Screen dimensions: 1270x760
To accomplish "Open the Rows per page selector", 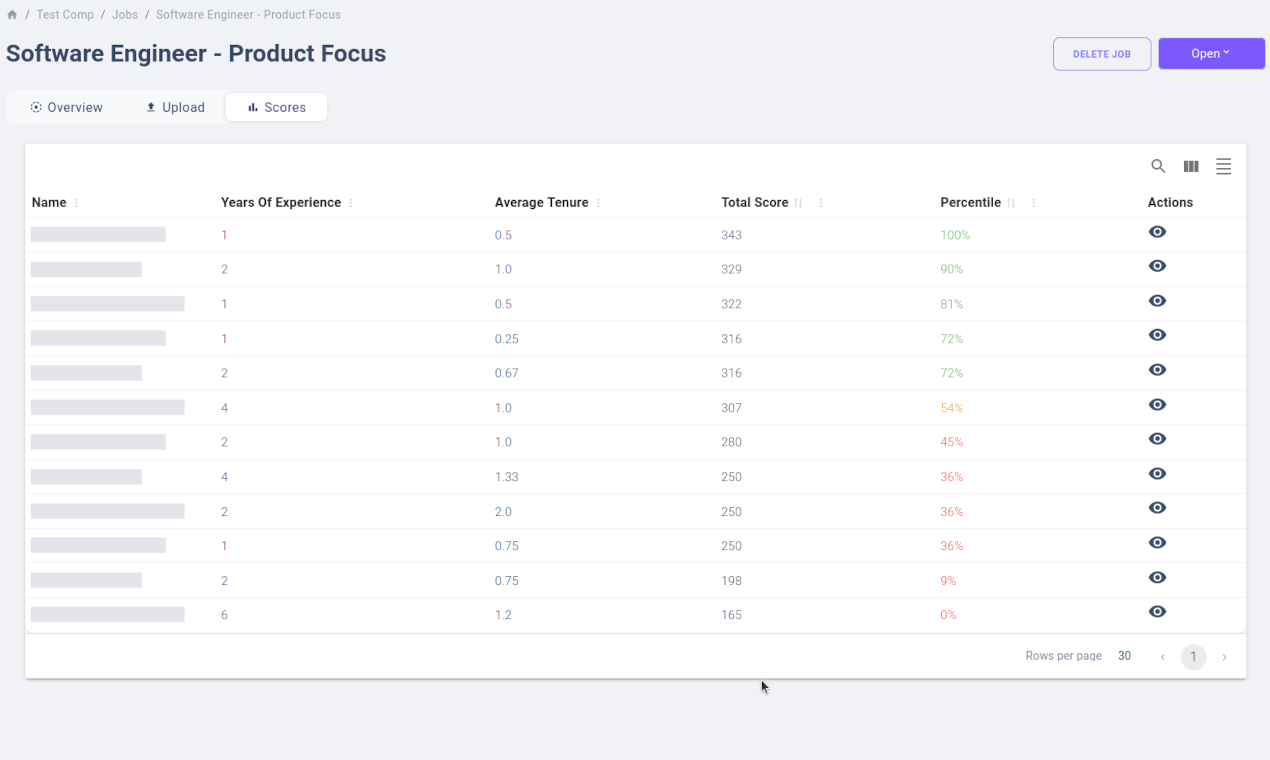I will (x=1124, y=656).
